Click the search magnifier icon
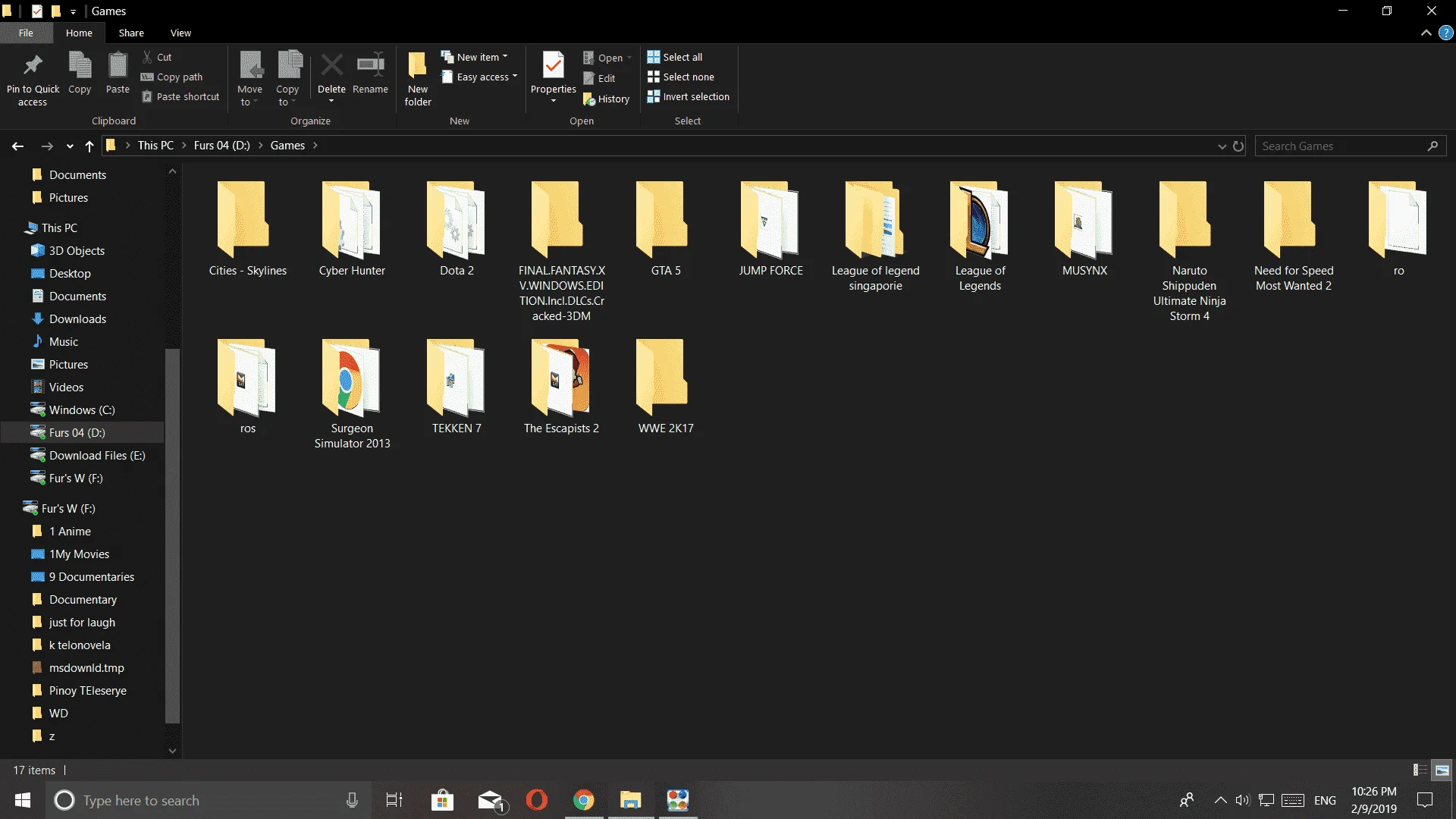Screen dimensions: 1456x819 [x=1432, y=146]
